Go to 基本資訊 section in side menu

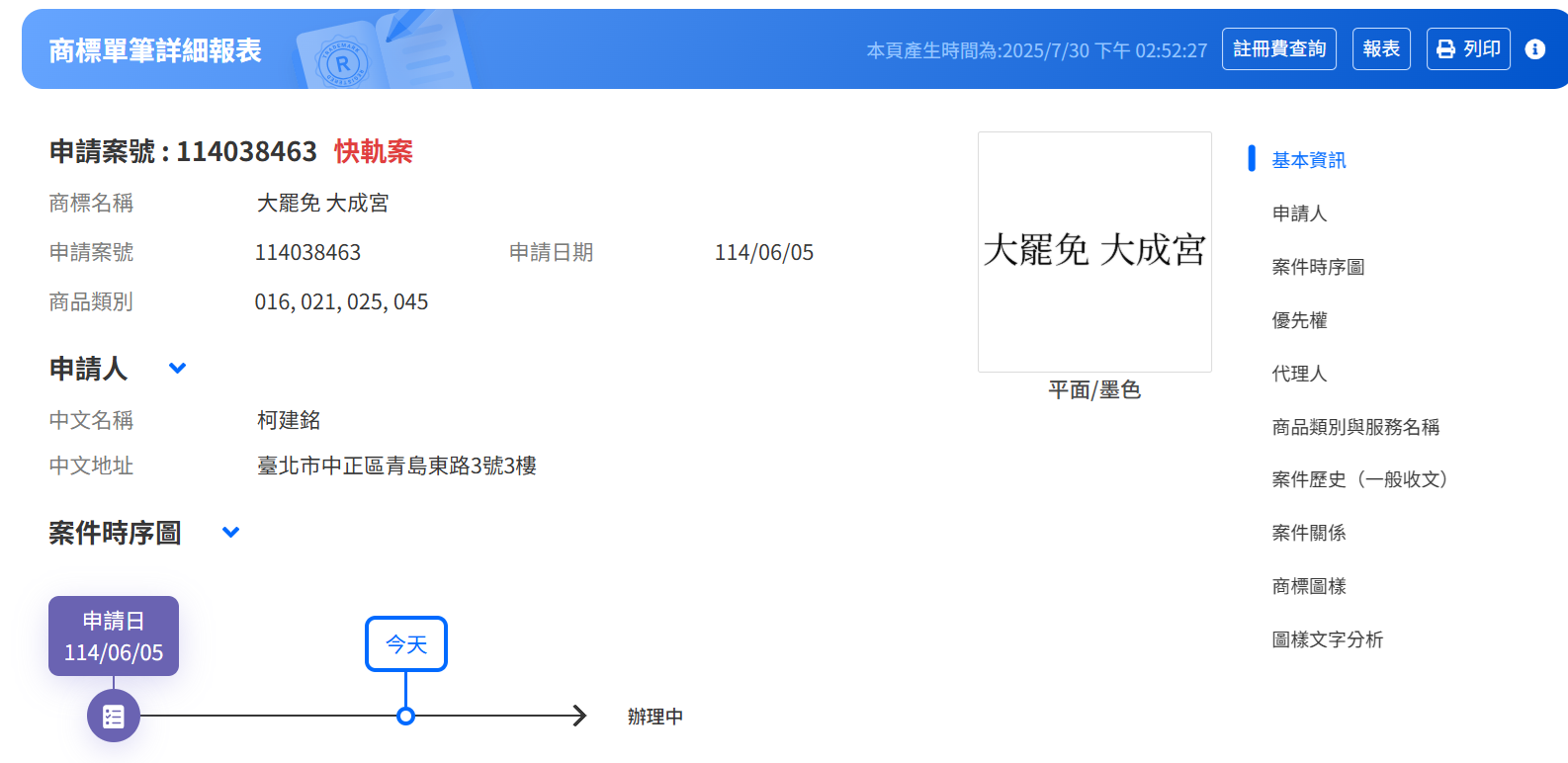click(1309, 160)
